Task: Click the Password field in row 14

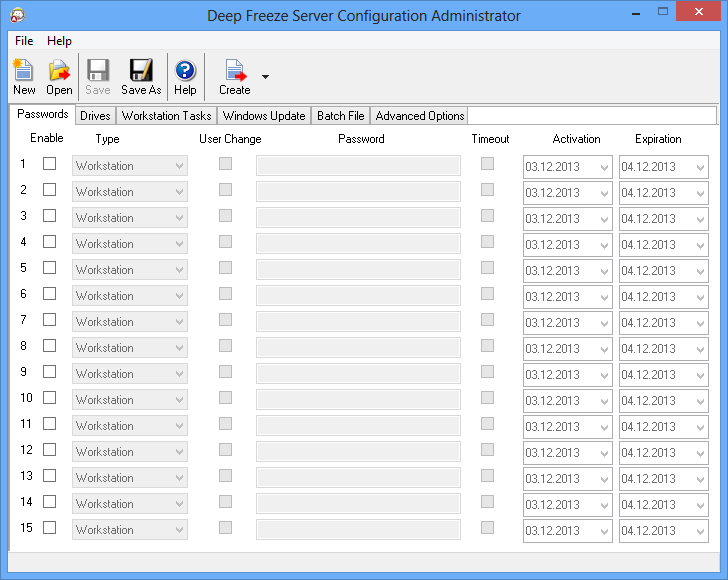Action: (358, 504)
